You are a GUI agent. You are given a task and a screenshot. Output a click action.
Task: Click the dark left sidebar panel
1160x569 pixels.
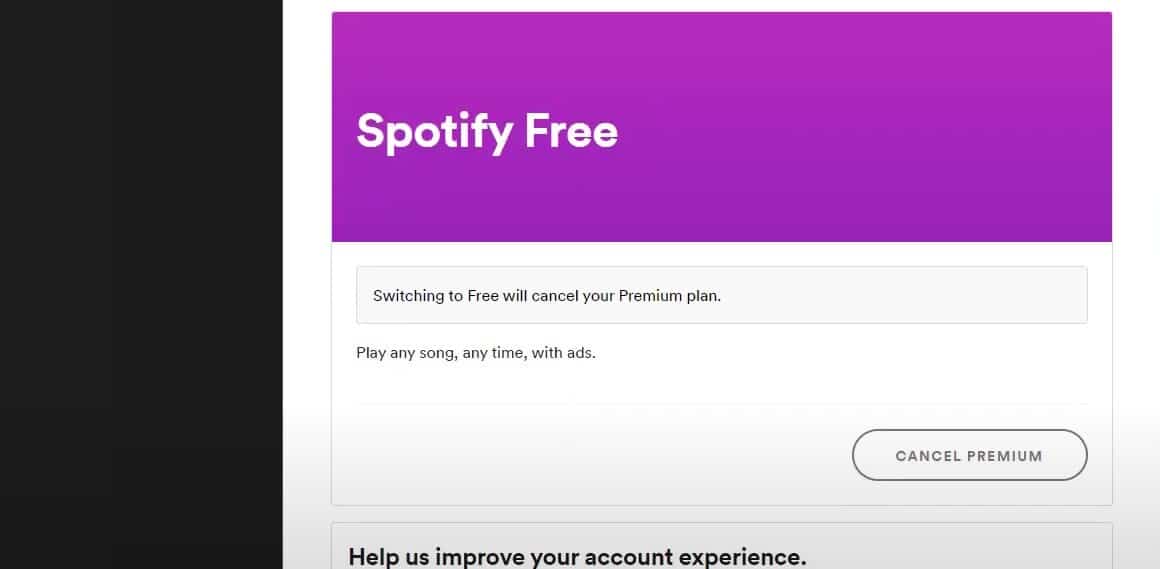point(141,285)
